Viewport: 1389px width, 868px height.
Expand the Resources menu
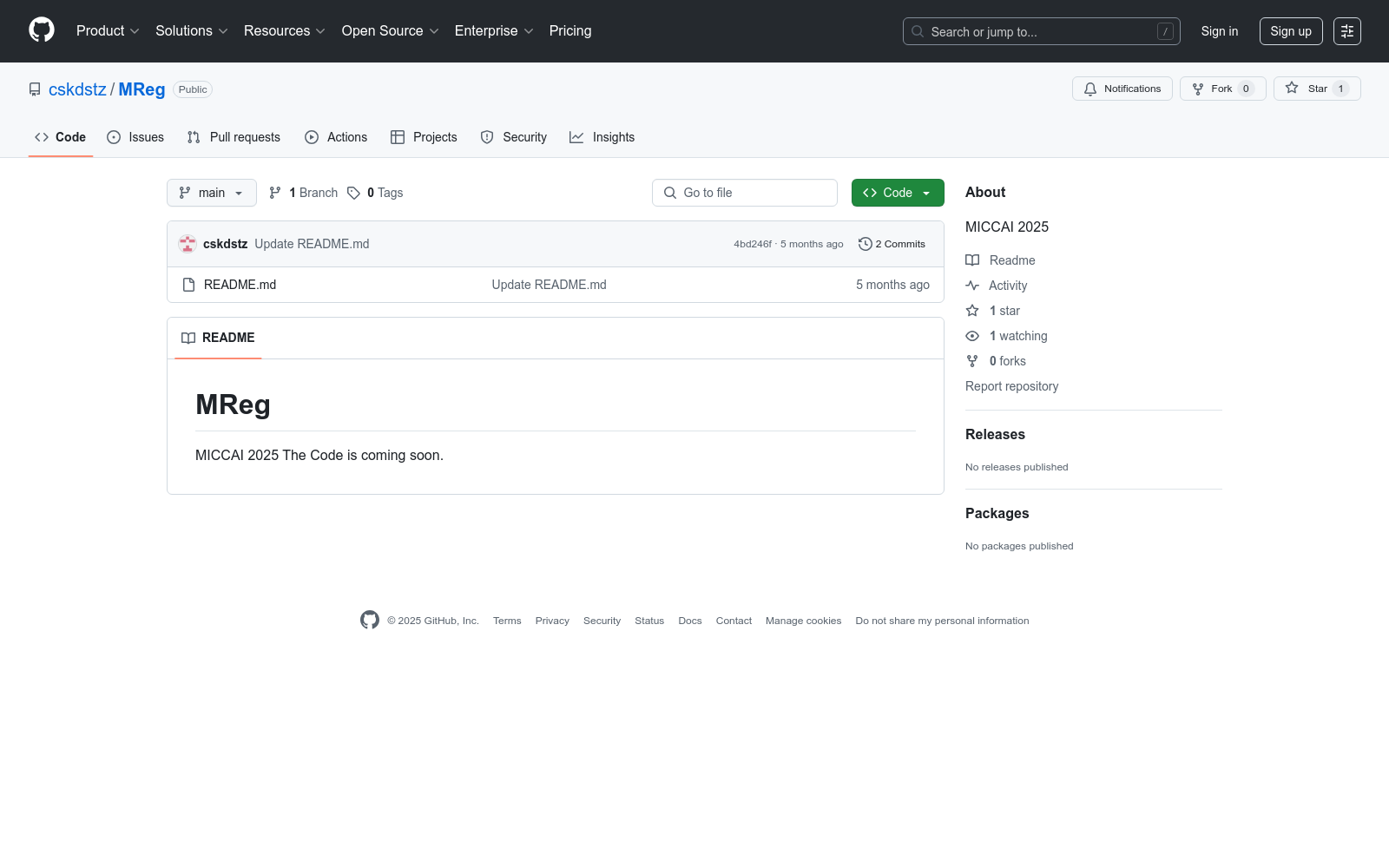coord(285,30)
